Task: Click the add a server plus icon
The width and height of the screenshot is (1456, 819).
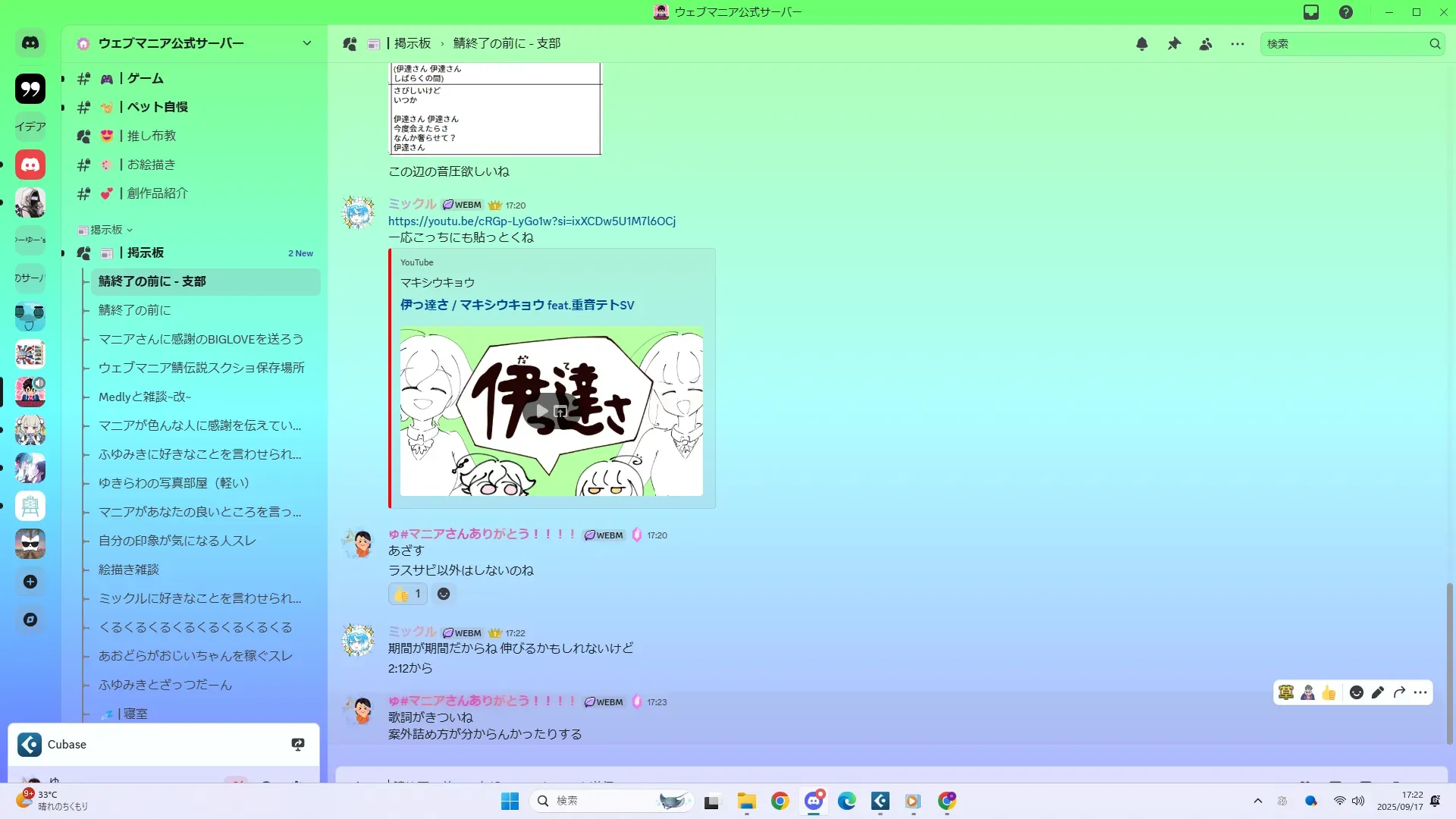Action: pos(30,582)
